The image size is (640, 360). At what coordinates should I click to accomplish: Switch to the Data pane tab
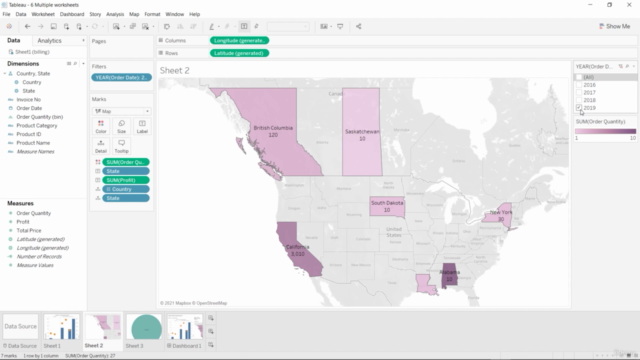(13, 40)
